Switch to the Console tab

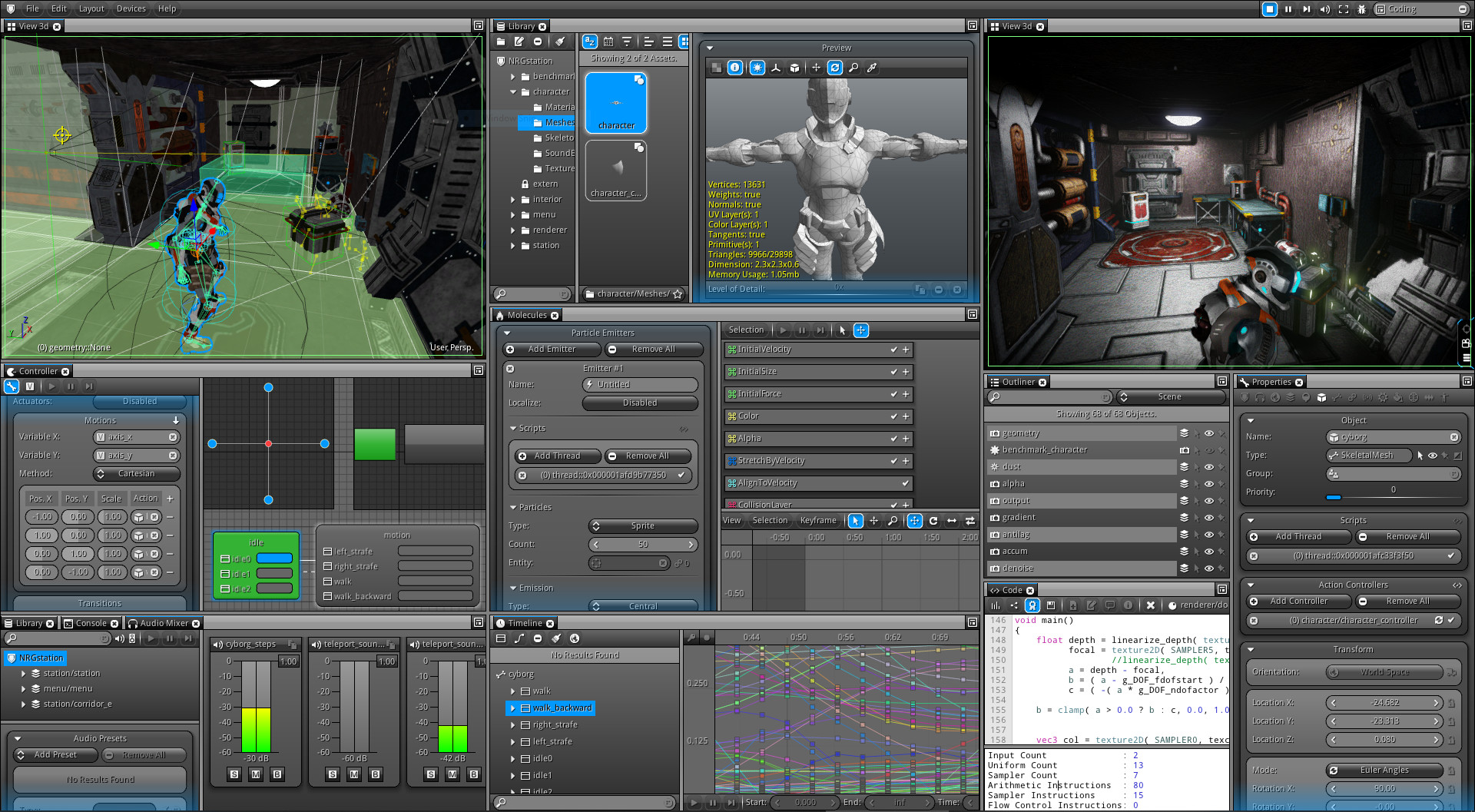point(91,623)
